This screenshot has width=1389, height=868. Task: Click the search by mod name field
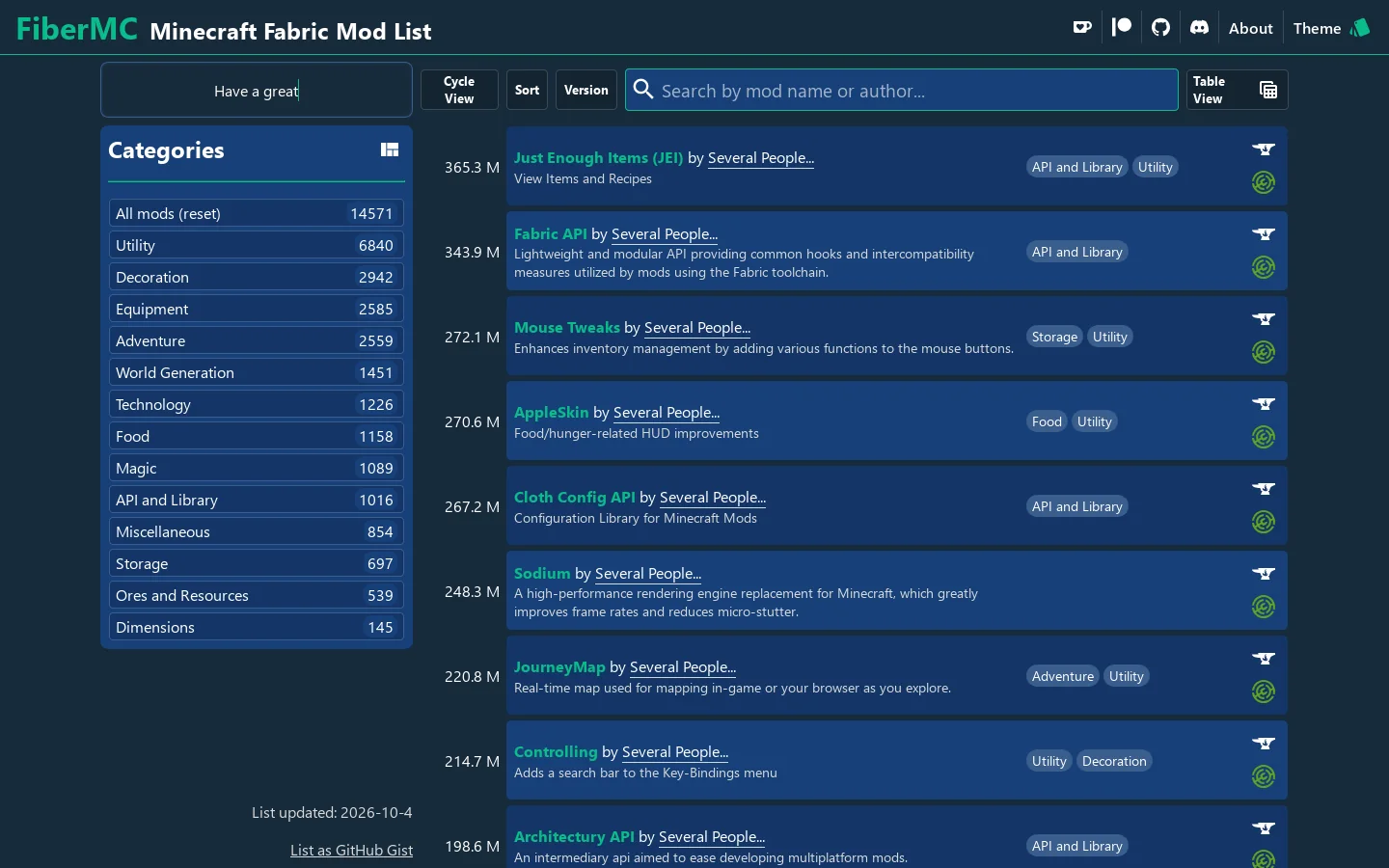coord(902,90)
